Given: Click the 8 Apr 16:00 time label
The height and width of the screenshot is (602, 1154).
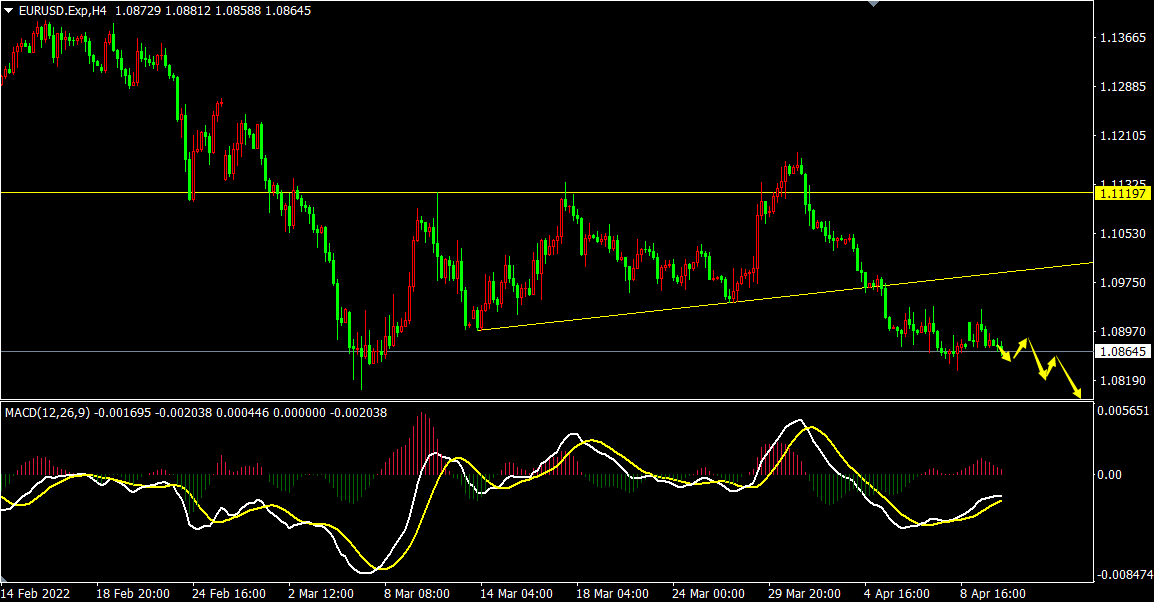Looking at the screenshot, I should click(x=991, y=593).
